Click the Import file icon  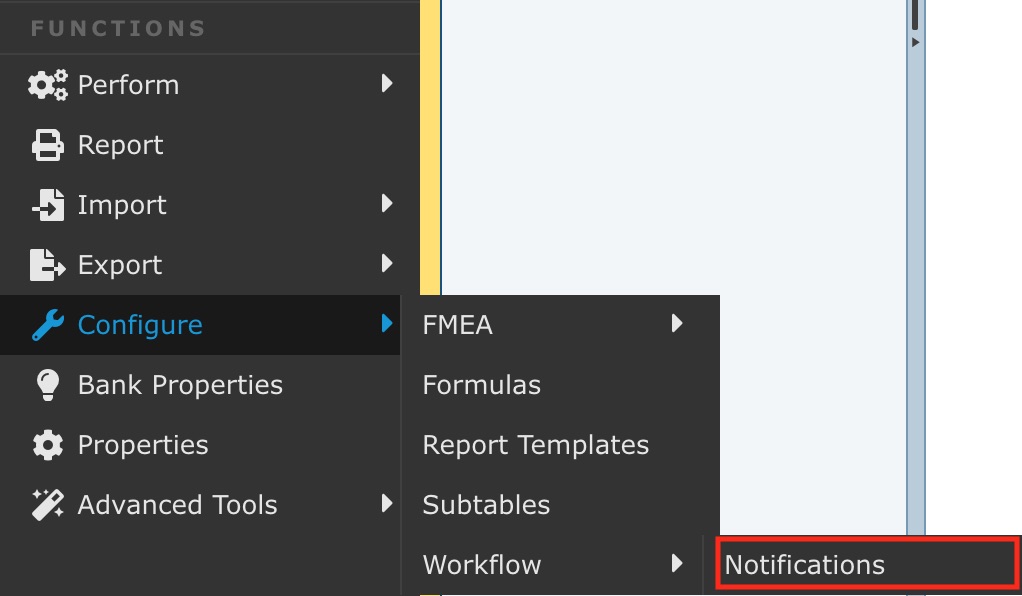coord(47,205)
